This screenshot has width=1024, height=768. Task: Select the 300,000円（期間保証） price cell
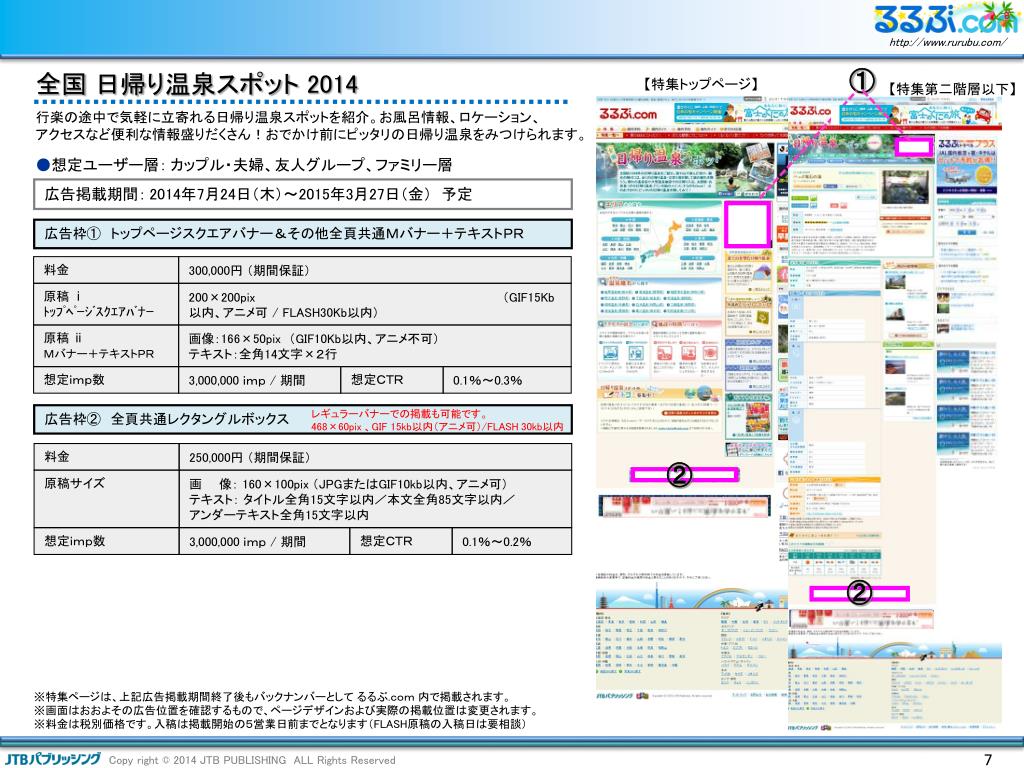(x=375, y=270)
